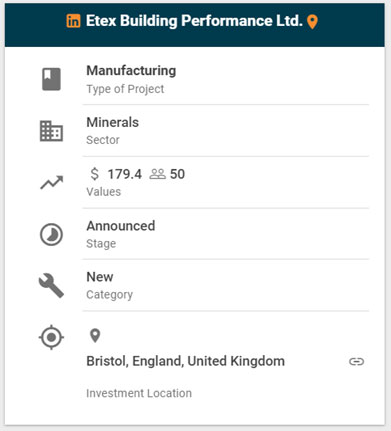Open the LinkedIn icon in the header
This screenshot has height=431, width=391.
[73, 21]
